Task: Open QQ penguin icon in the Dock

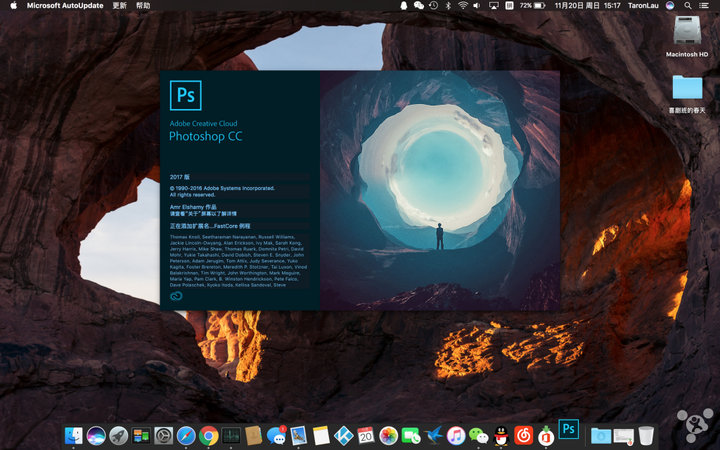Action: coord(501,435)
